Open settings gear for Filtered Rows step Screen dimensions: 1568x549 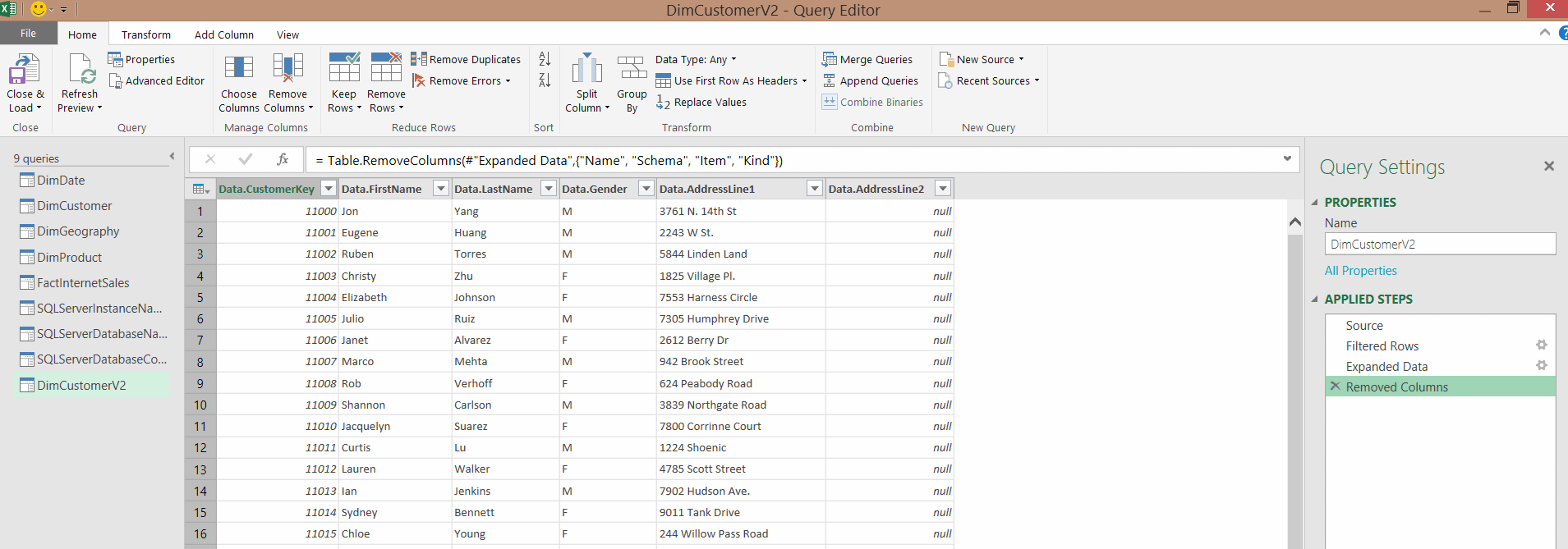coord(1541,345)
